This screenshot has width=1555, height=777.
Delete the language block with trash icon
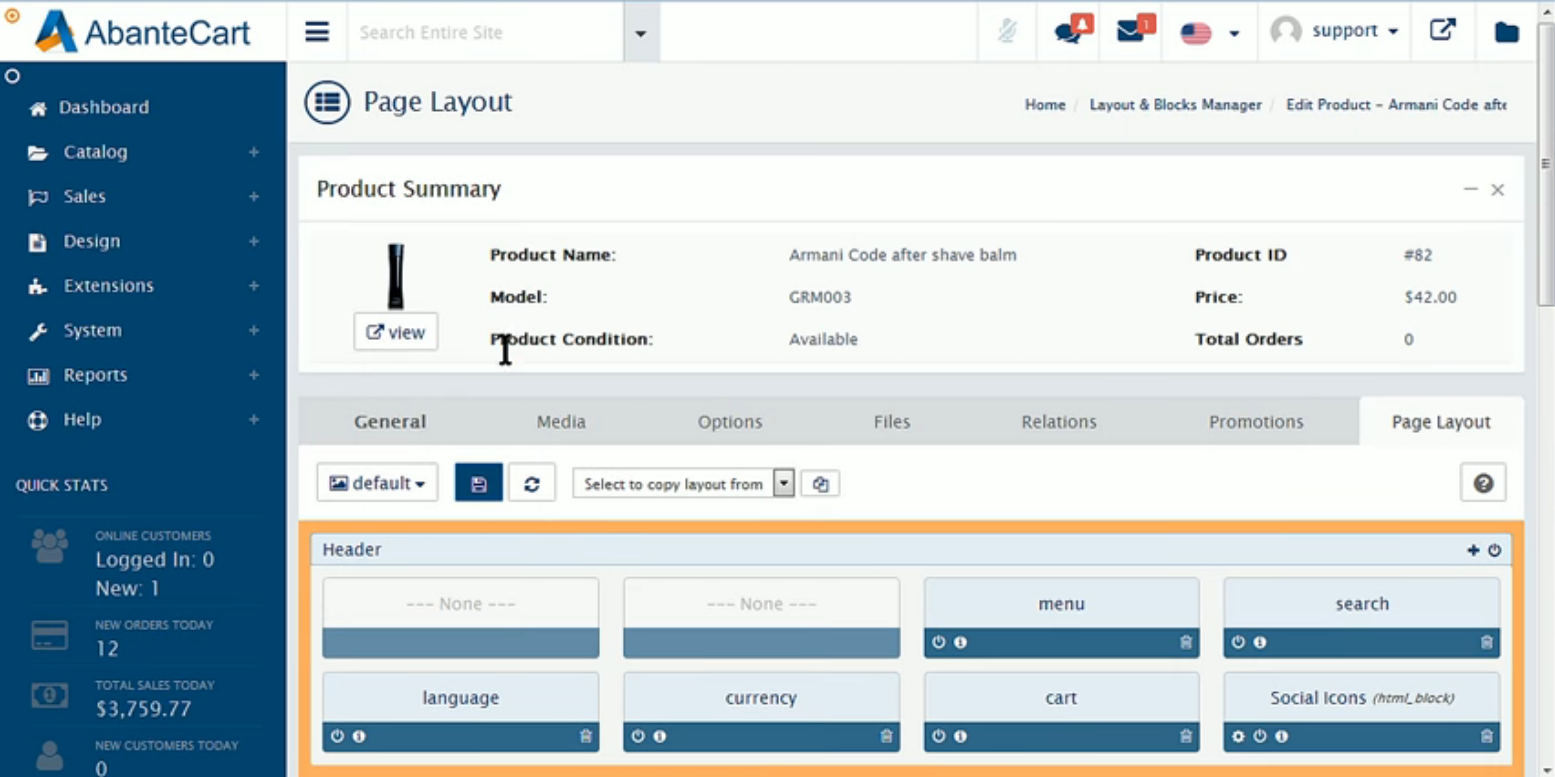586,737
